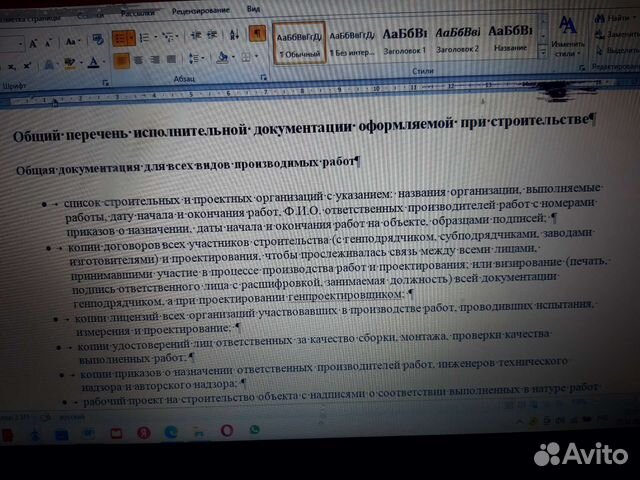640x480 pixels.
Task: Click the Shrink Font button
Action: point(48,42)
